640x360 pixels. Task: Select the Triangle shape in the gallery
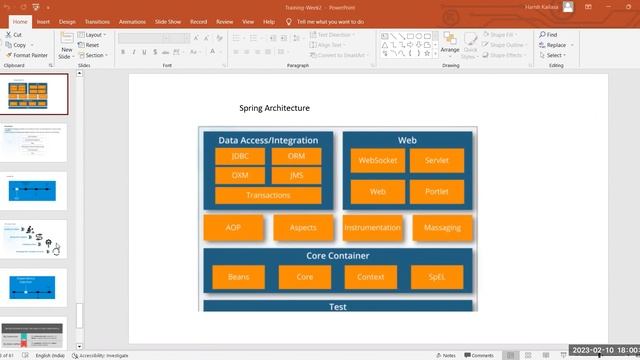tap(384, 45)
